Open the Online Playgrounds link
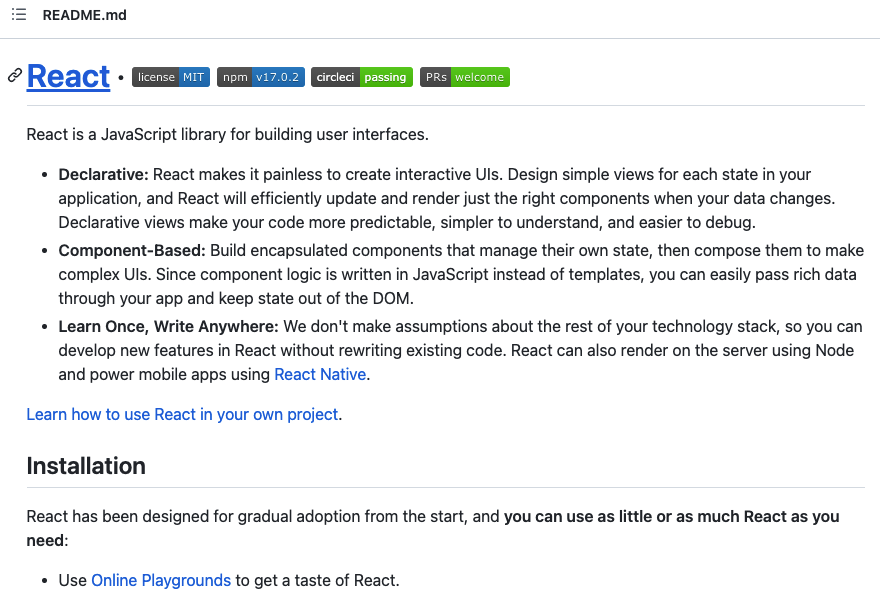The height and width of the screenshot is (595, 880). [x=161, y=580]
